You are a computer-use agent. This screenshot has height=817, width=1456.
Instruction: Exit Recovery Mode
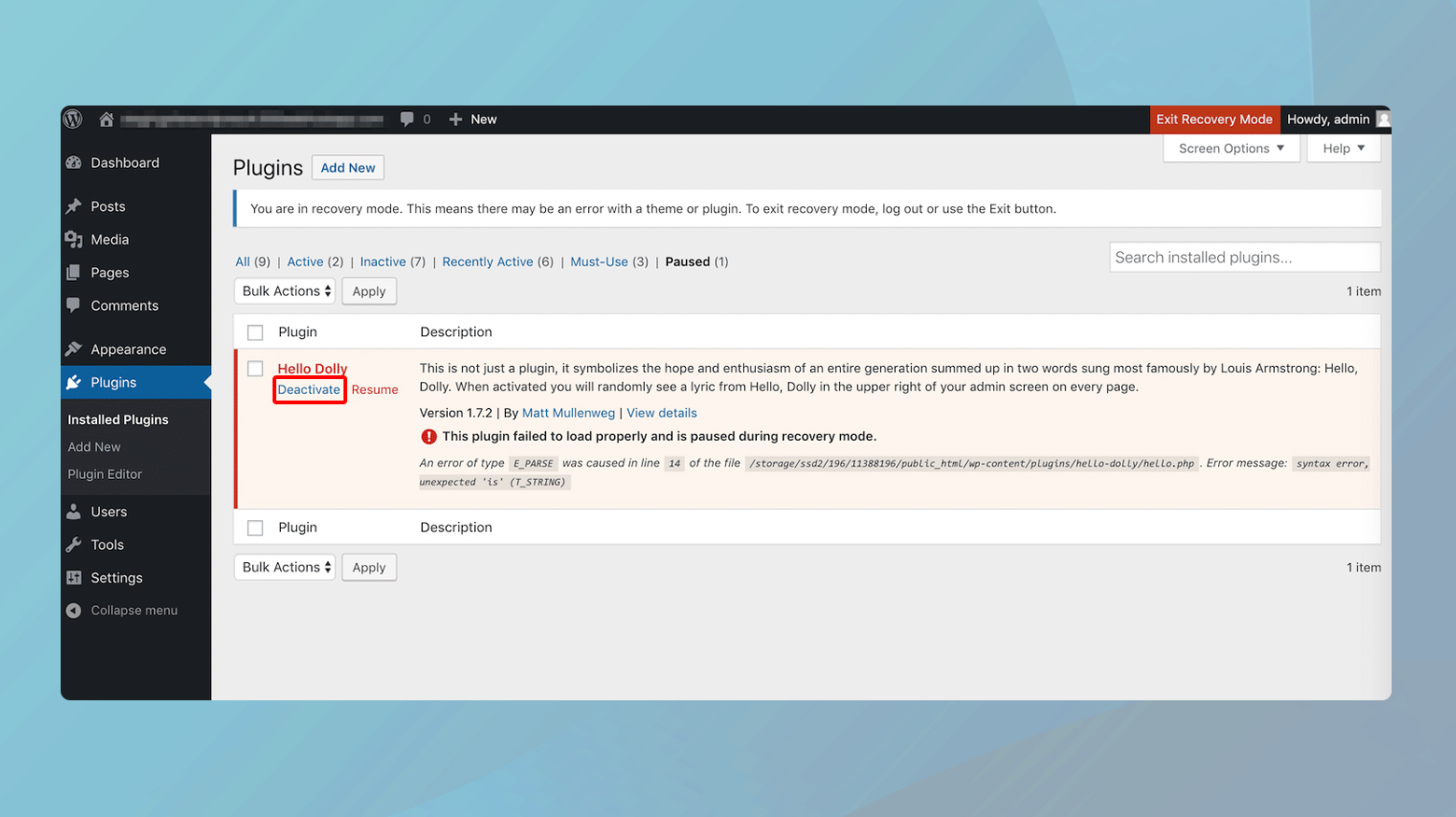pyautogui.click(x=1214, y=119)
